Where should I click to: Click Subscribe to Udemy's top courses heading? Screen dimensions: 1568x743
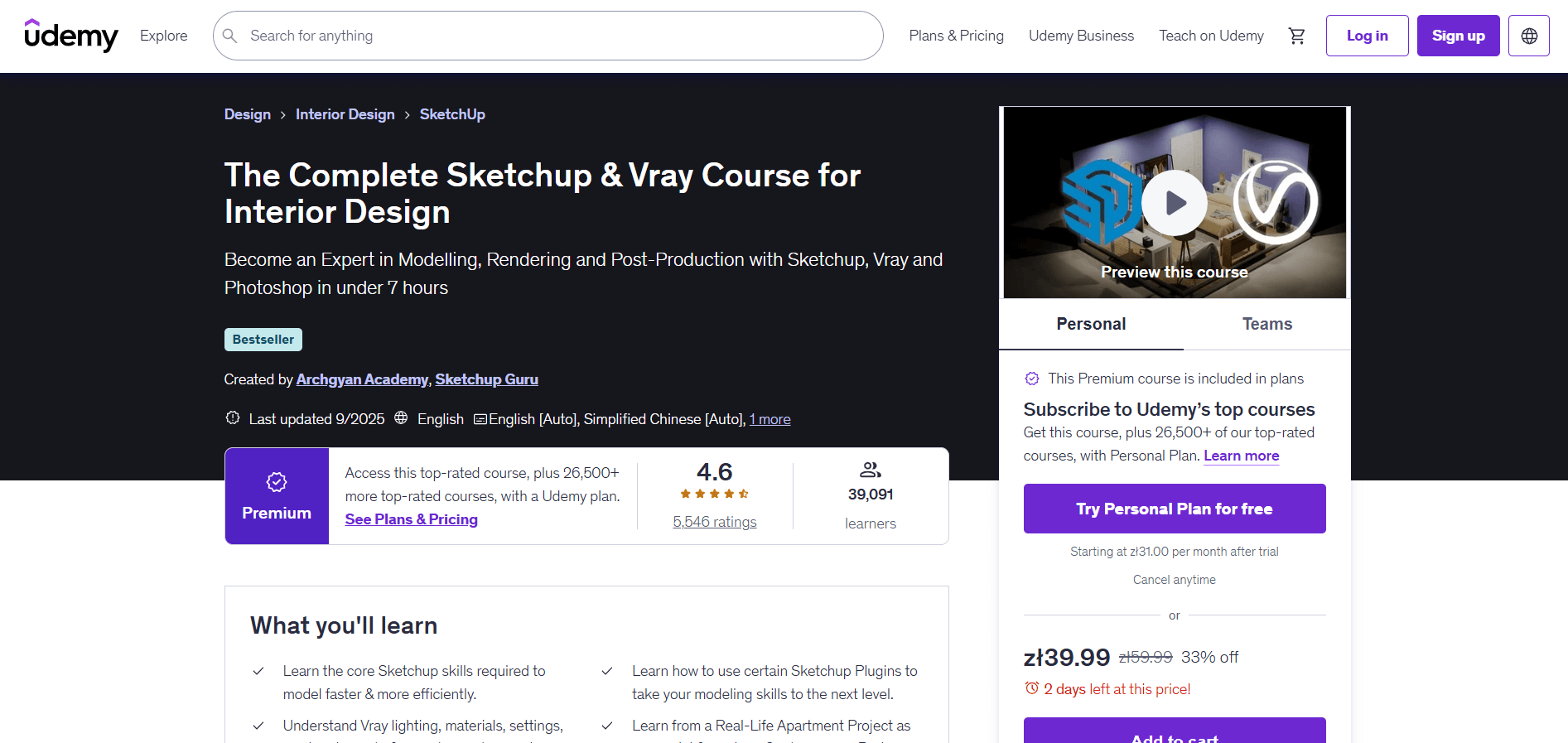tap(1169, 409)
